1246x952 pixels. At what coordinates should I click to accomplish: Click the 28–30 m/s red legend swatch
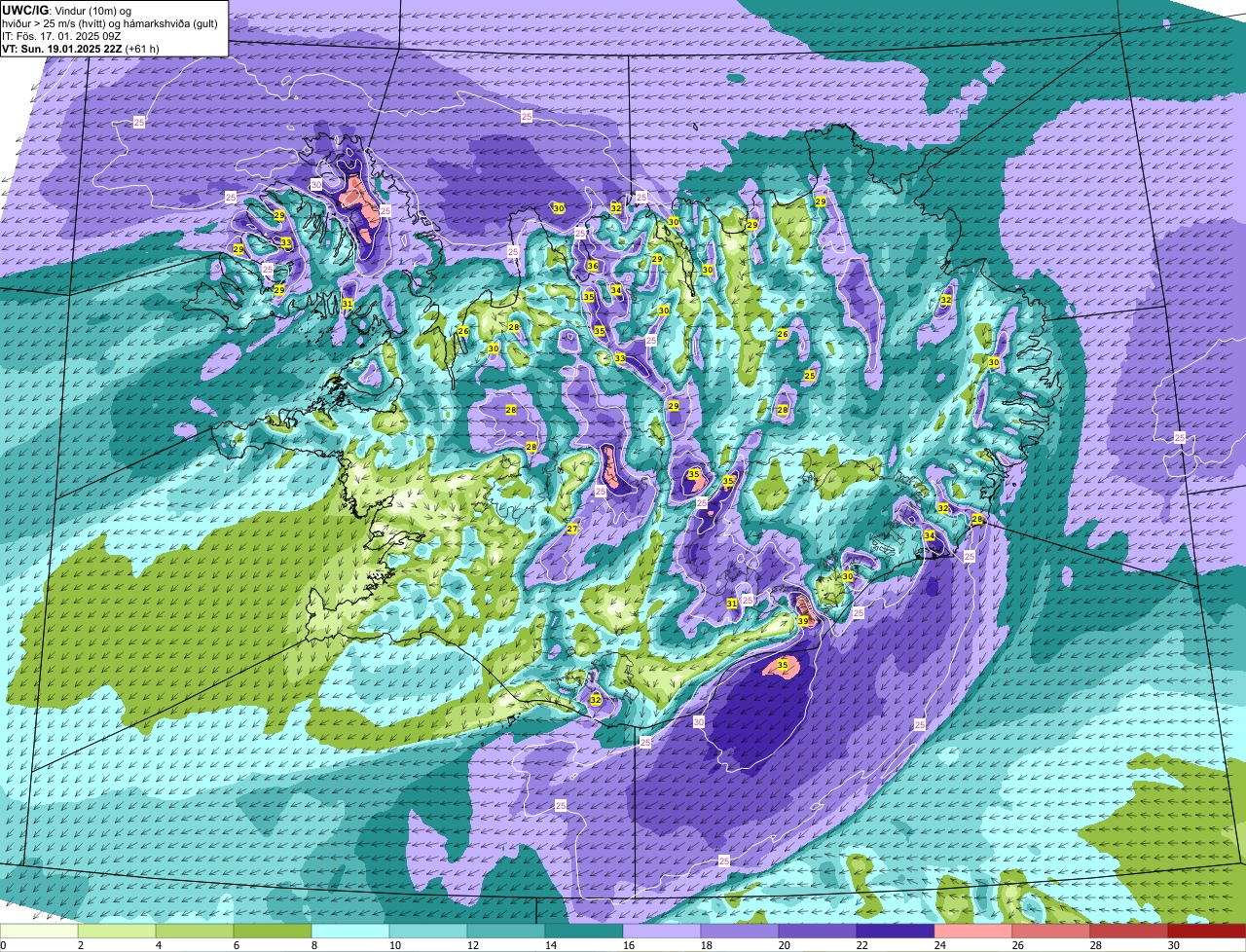click(x=1129, y=932)
